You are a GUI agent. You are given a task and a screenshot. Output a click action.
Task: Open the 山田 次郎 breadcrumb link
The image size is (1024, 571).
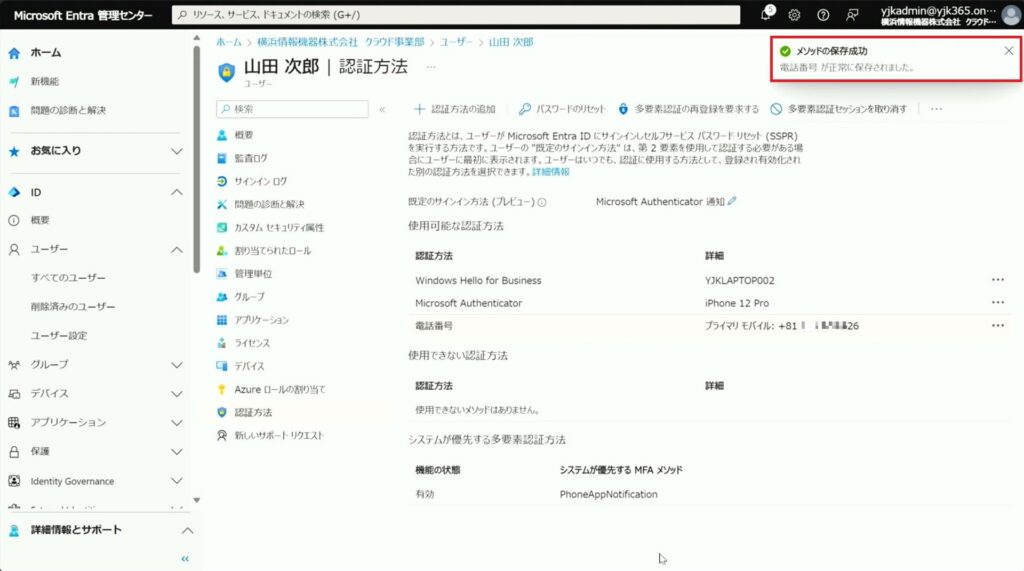511,42
